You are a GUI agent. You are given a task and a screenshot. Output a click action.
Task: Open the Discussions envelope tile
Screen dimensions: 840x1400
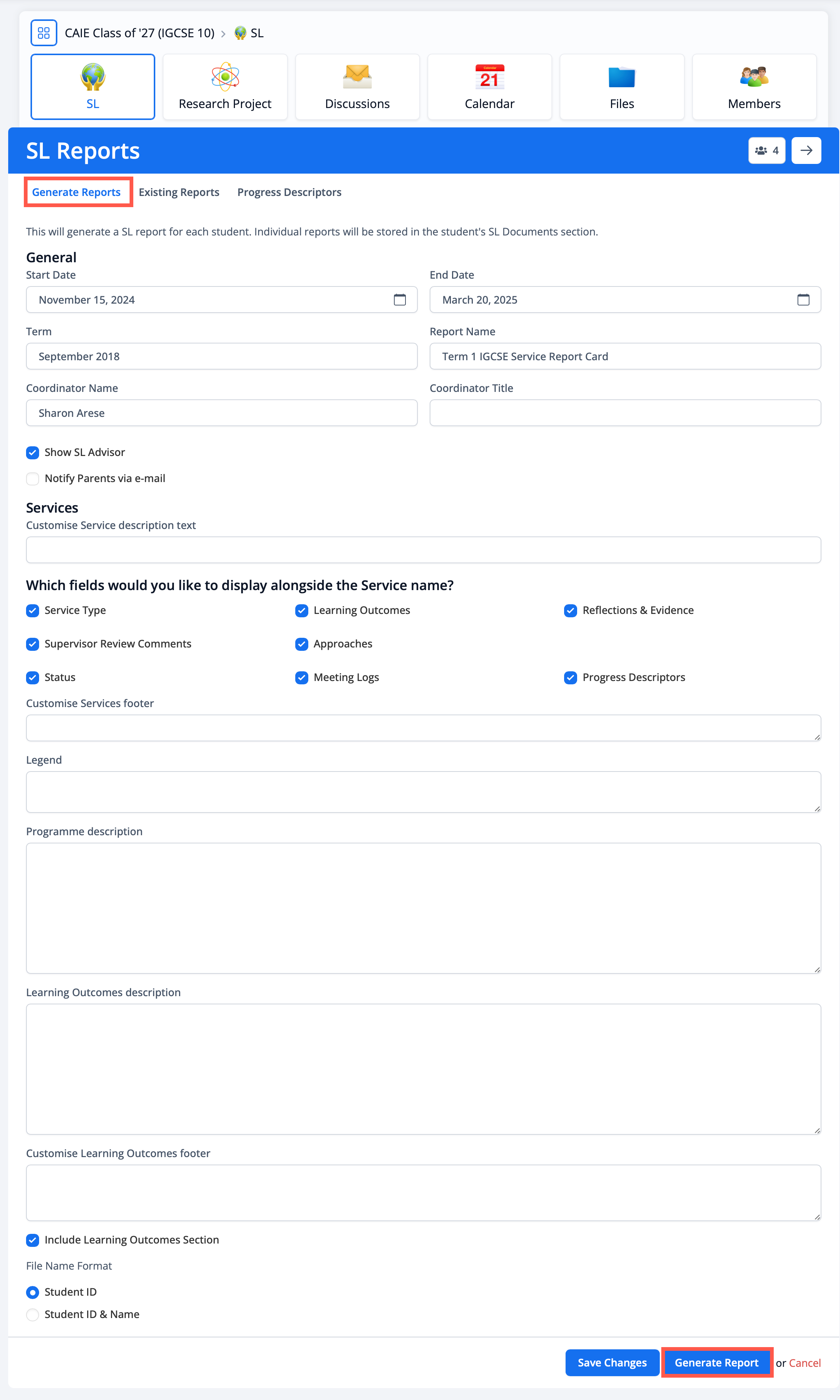point(357,87)
